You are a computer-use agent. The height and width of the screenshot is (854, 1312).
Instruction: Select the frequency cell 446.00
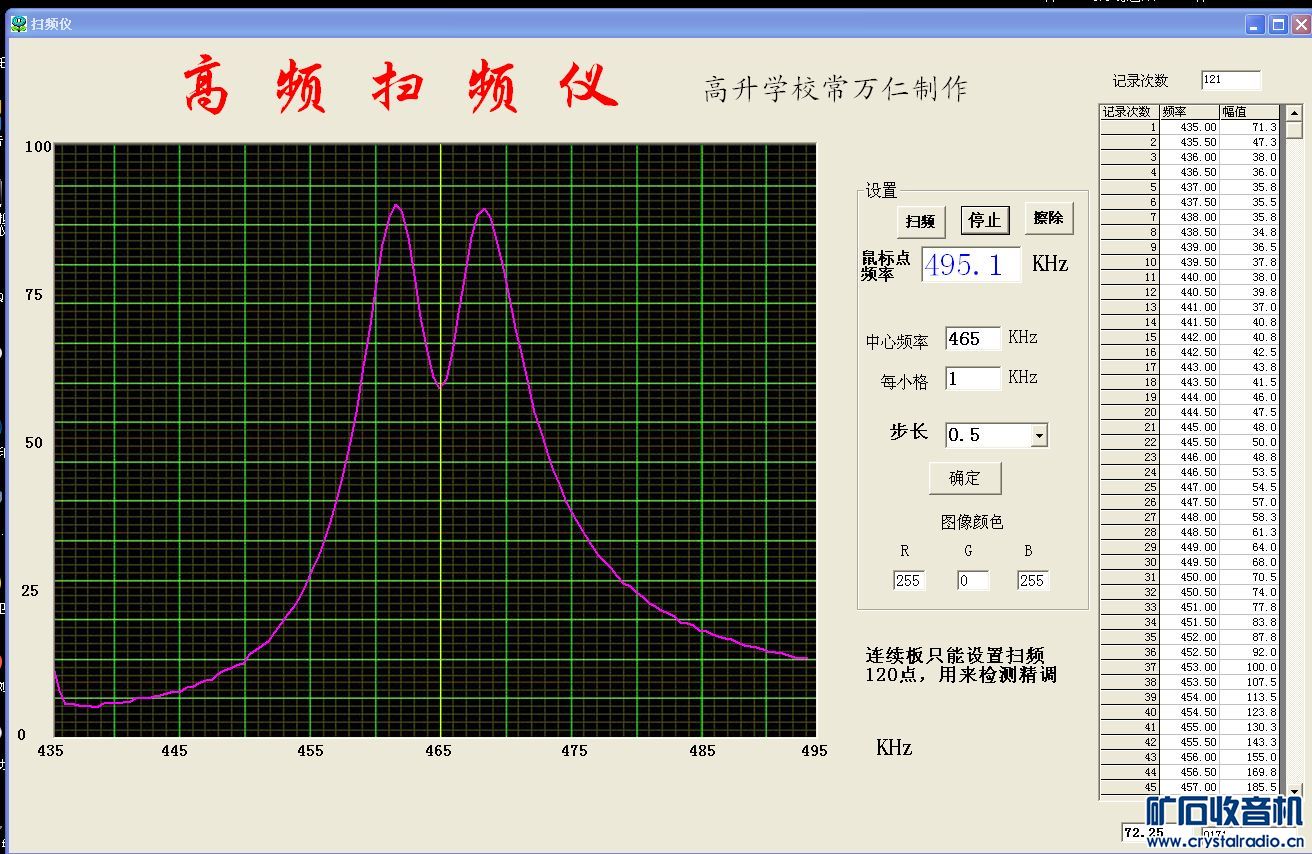tap(1189, 457)
